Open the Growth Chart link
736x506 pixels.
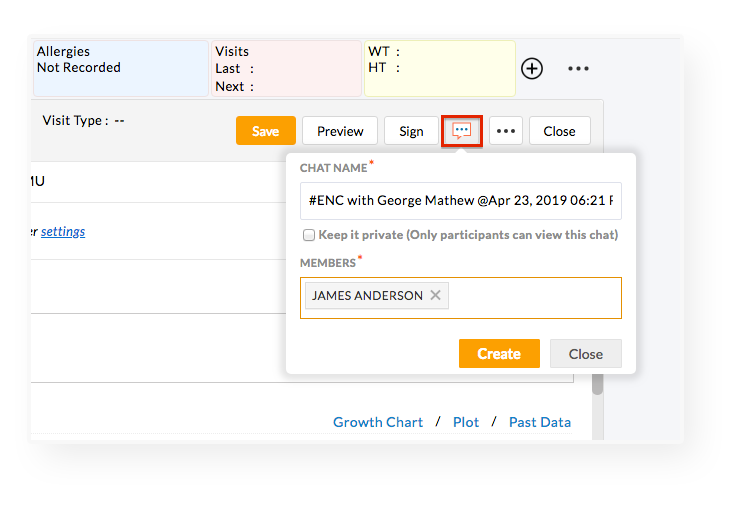(x=378, y=422)
